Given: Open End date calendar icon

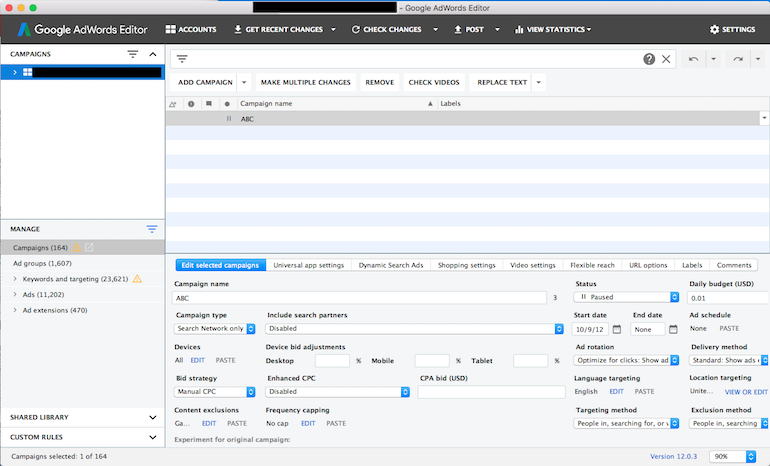Looking at the screenshot, I should (673, 329).
